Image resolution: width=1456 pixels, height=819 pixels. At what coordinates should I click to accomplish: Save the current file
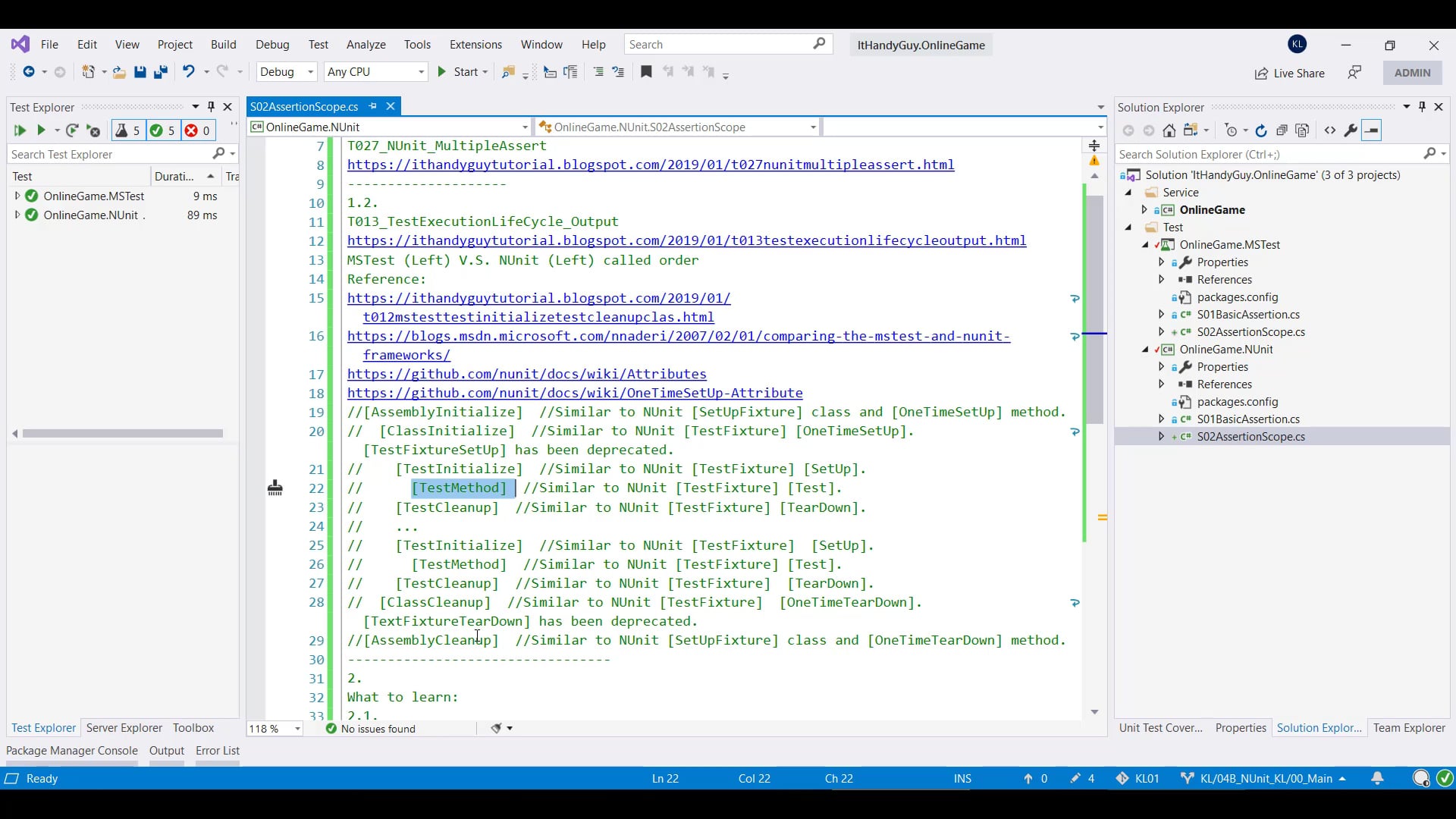[x=140, y=72]
